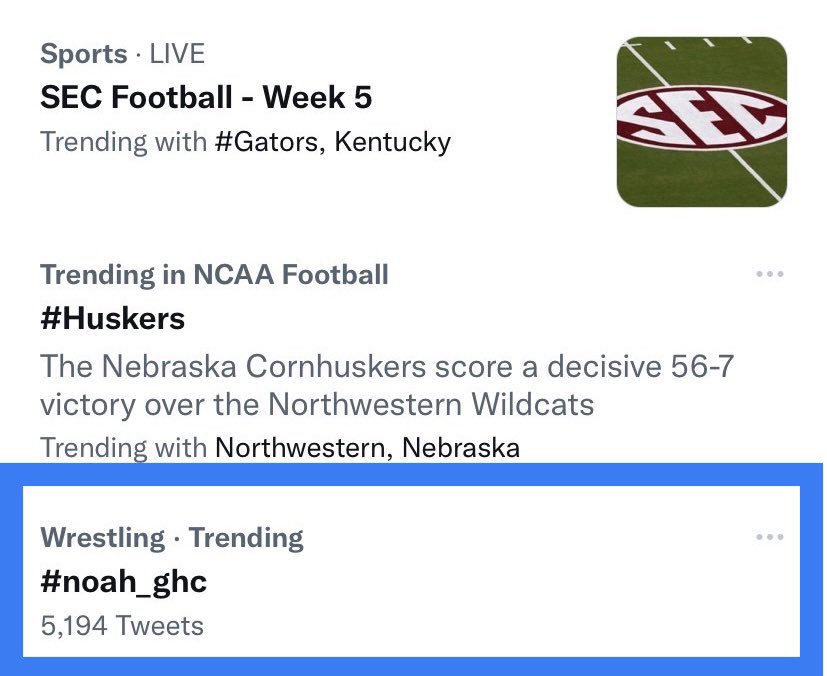Screen dimensions: 827x676
Task: Tap the LIVE indicator beside Sports
Action: [x=177, y=54]
